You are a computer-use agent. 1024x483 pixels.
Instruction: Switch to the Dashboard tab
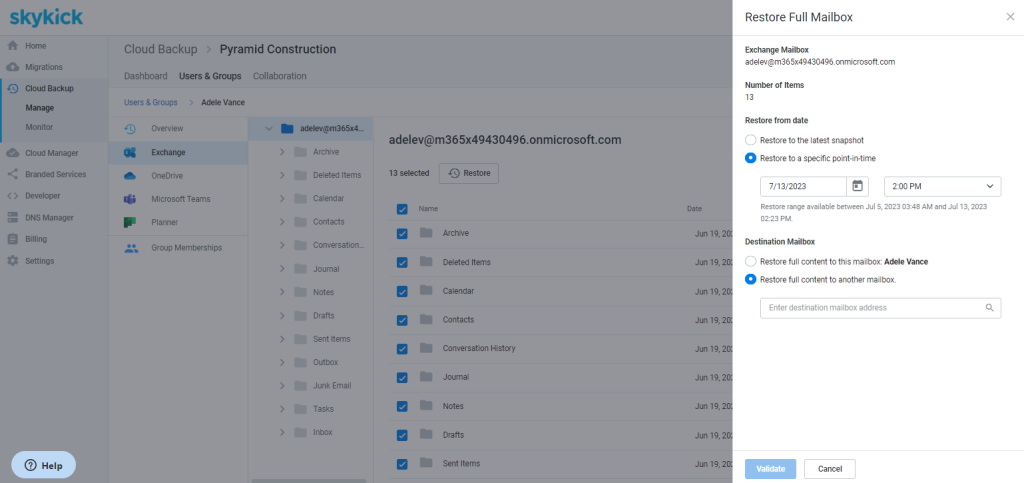pos(146,76)
